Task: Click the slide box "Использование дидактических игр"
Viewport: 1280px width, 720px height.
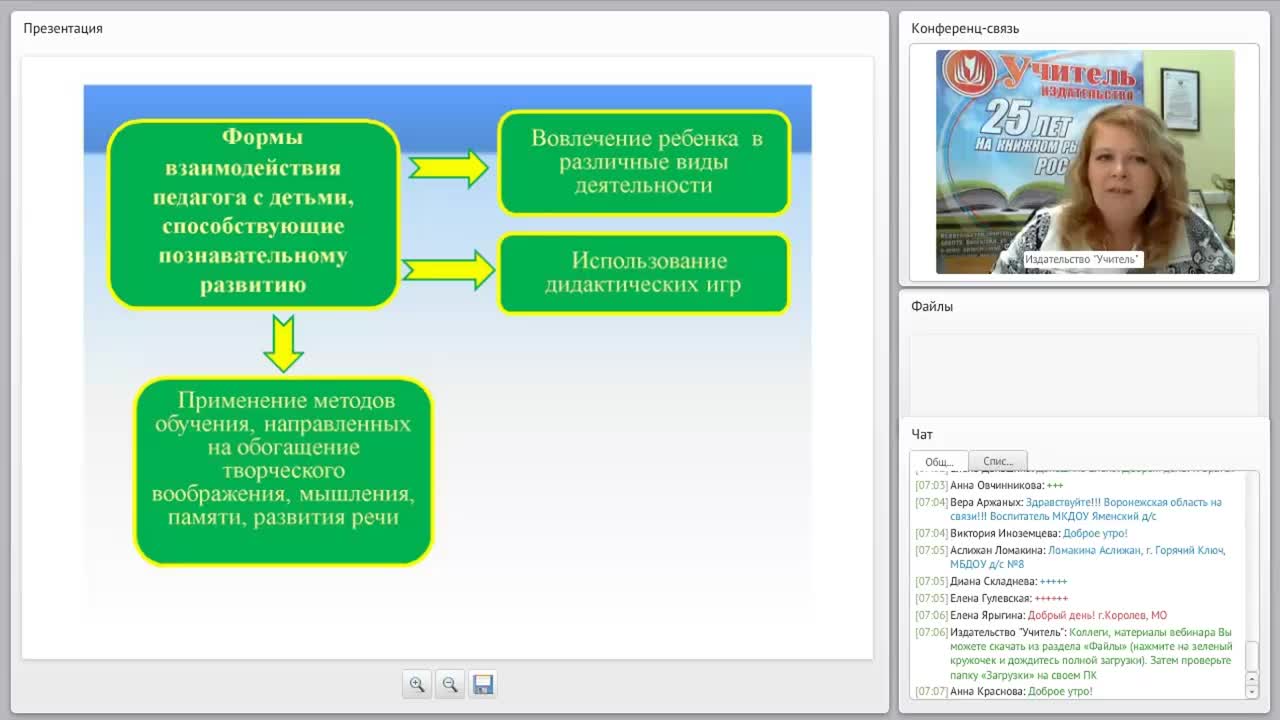Action: (644, 273)
